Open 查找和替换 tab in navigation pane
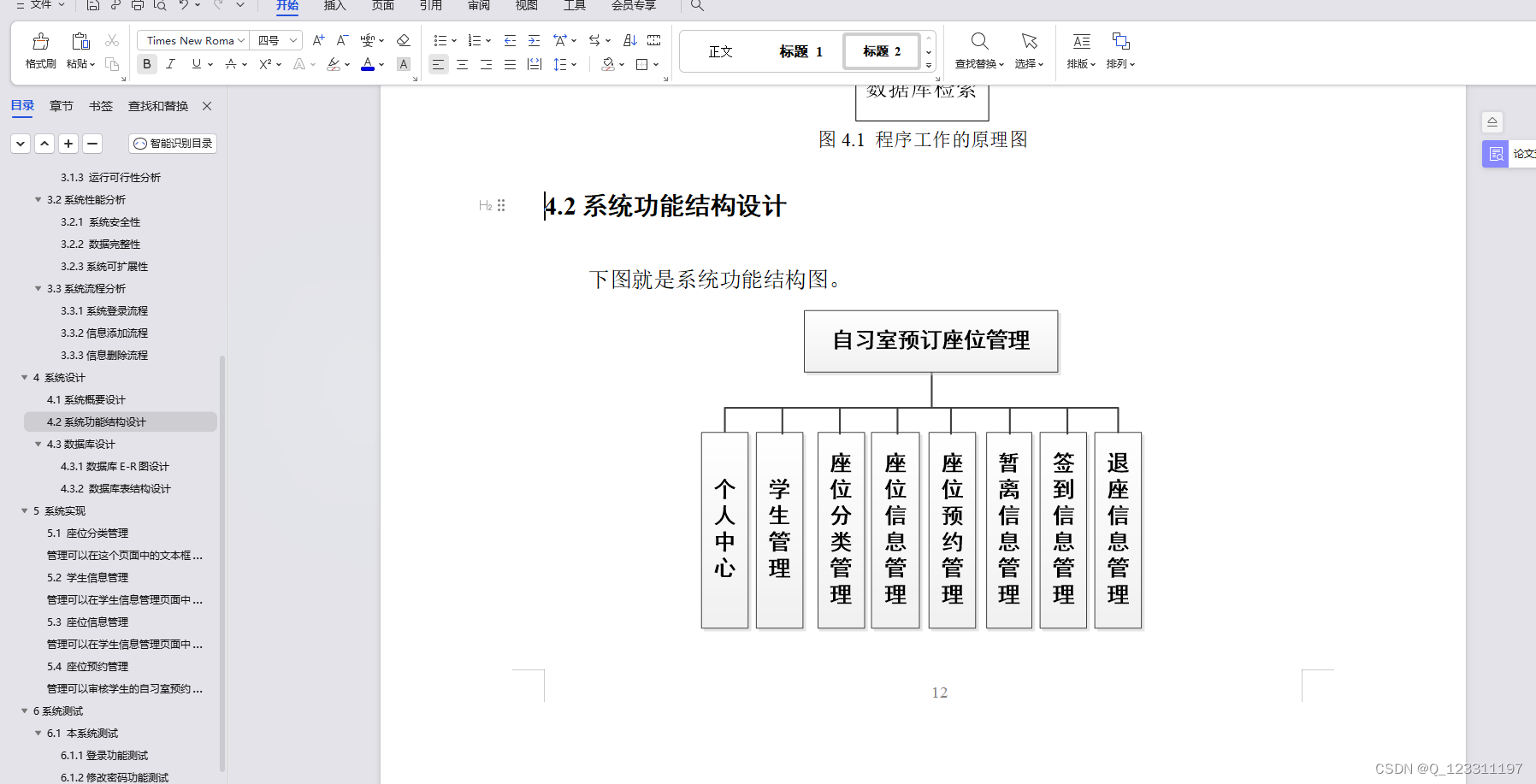 pos(158,106)
